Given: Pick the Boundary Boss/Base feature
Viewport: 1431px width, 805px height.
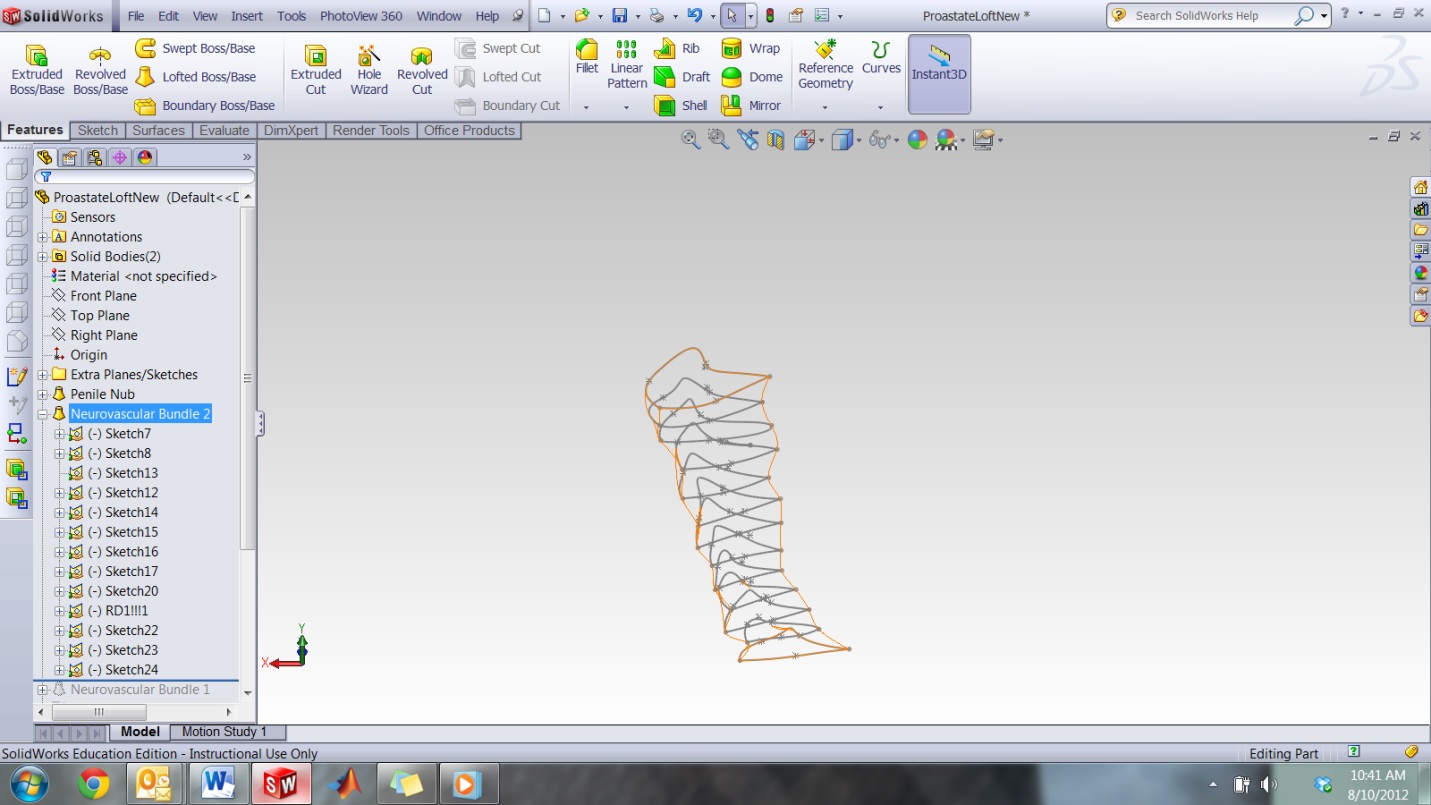Looking at the screenshot, I should coord(205,105).
